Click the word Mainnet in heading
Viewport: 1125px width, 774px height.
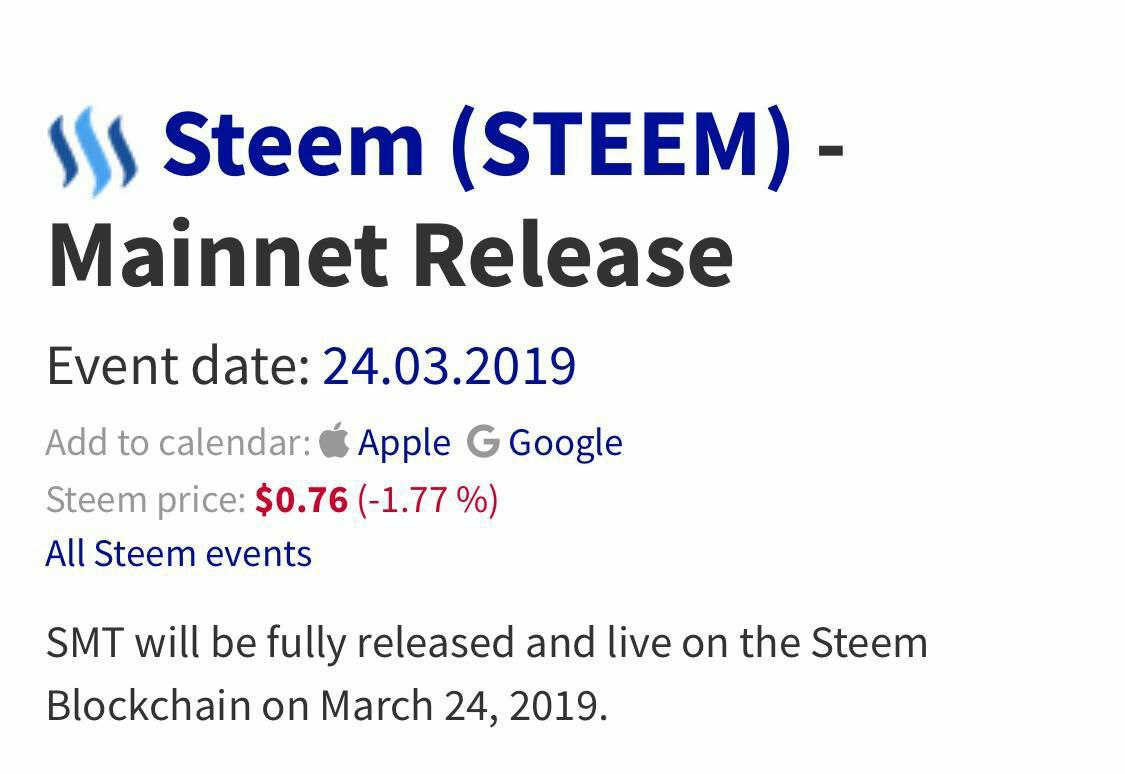(x=218, y=256)
